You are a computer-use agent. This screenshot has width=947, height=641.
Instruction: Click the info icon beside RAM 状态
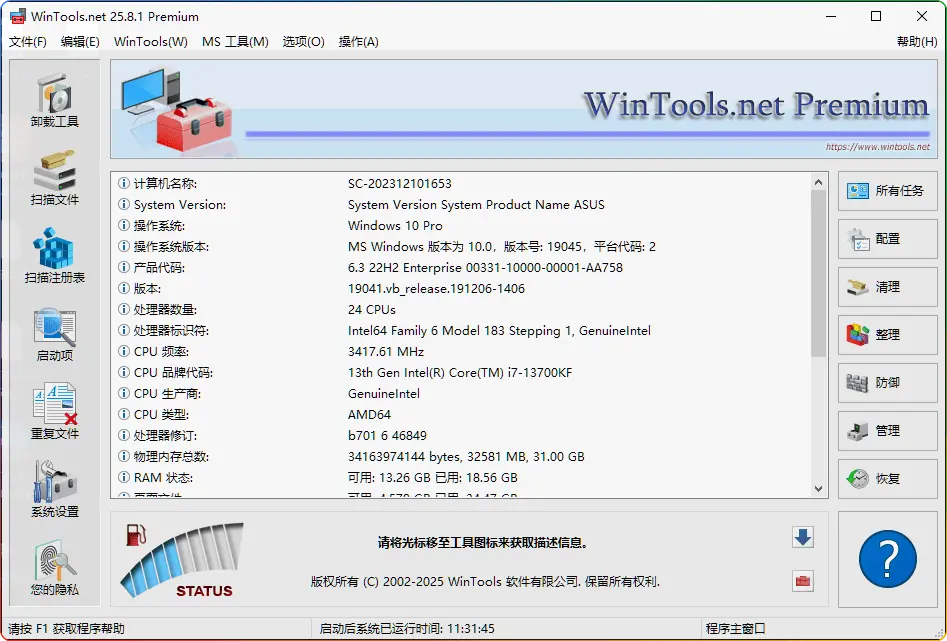coord(124,477)
